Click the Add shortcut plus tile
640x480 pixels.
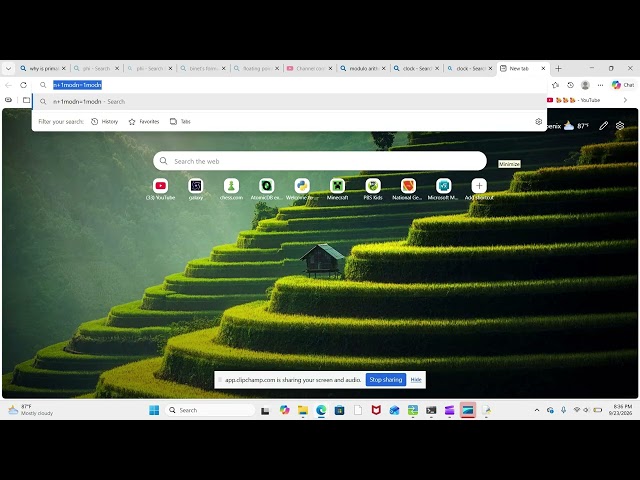point(479,186)
